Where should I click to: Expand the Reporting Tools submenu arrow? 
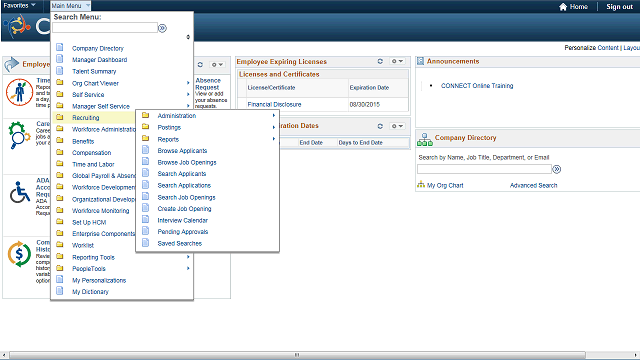tap(188, 257)
